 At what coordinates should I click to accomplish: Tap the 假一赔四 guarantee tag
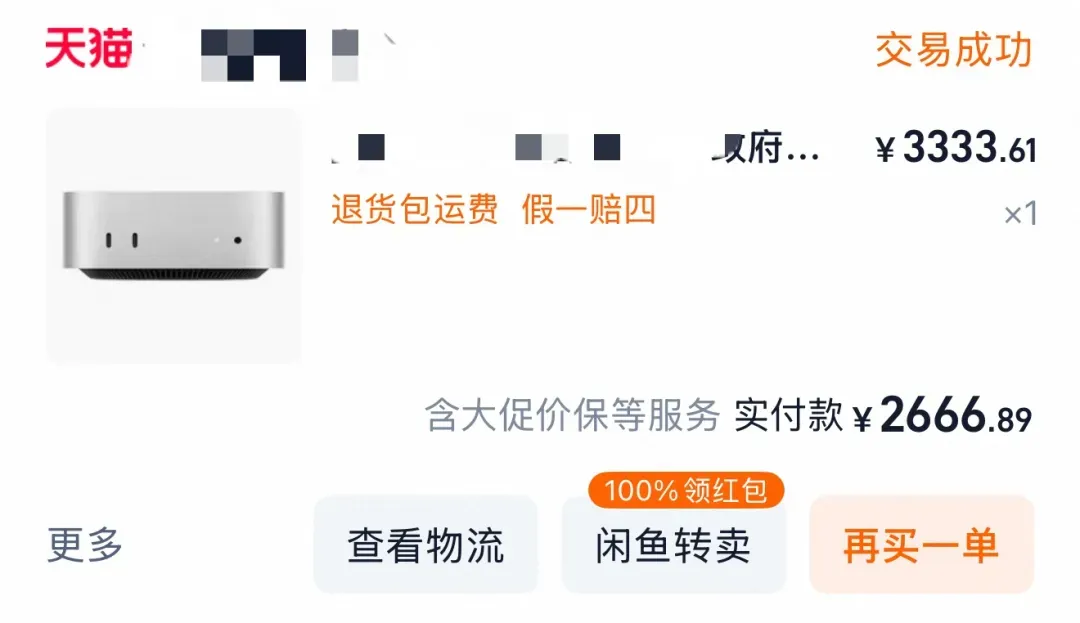589,209
